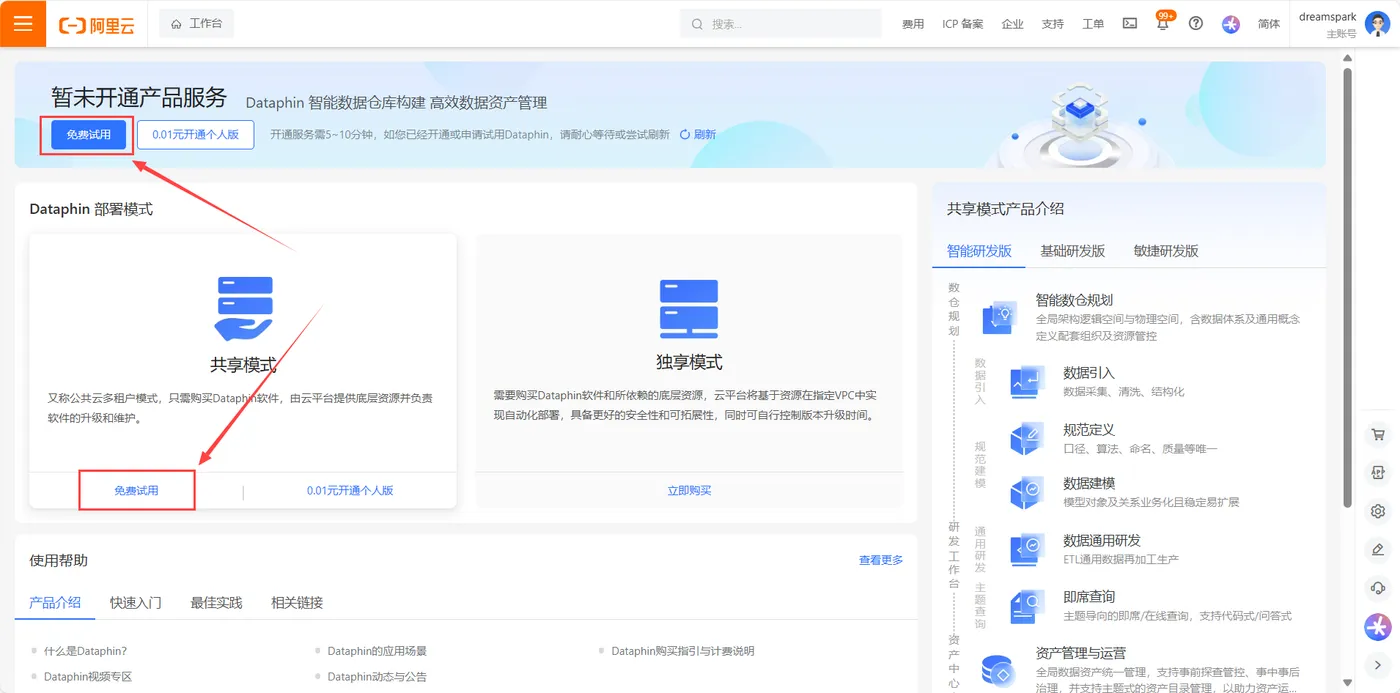
Task: Switch to the 最佳实践 tab
Action: (216, 603)
